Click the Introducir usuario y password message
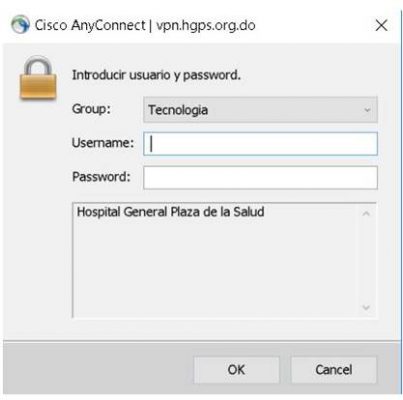Image resolution: width=403 pixels, height=400 pixels. click(156, 75)
